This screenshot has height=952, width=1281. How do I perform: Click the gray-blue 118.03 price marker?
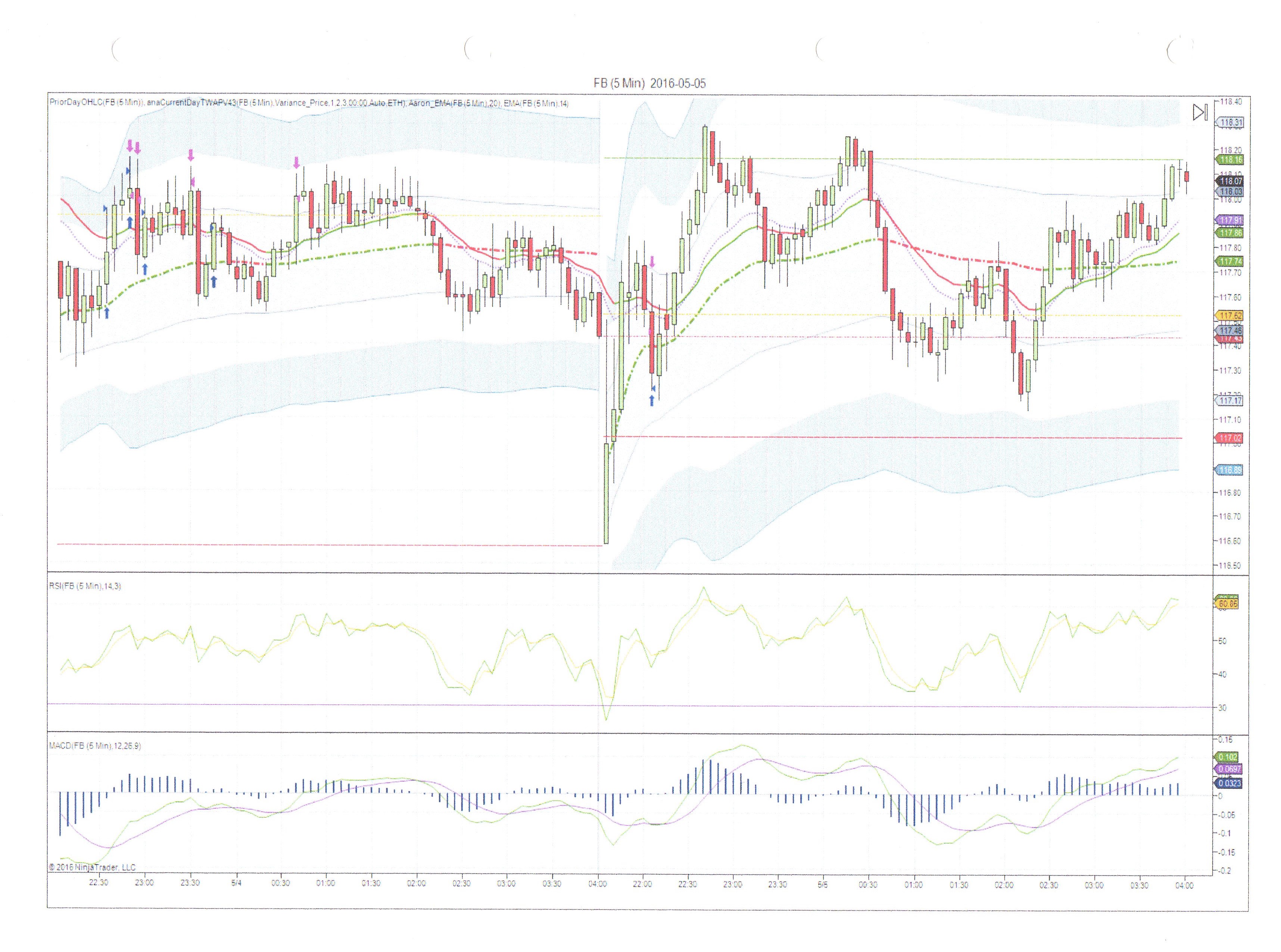pyautogui.click(x=1230, y=191)
